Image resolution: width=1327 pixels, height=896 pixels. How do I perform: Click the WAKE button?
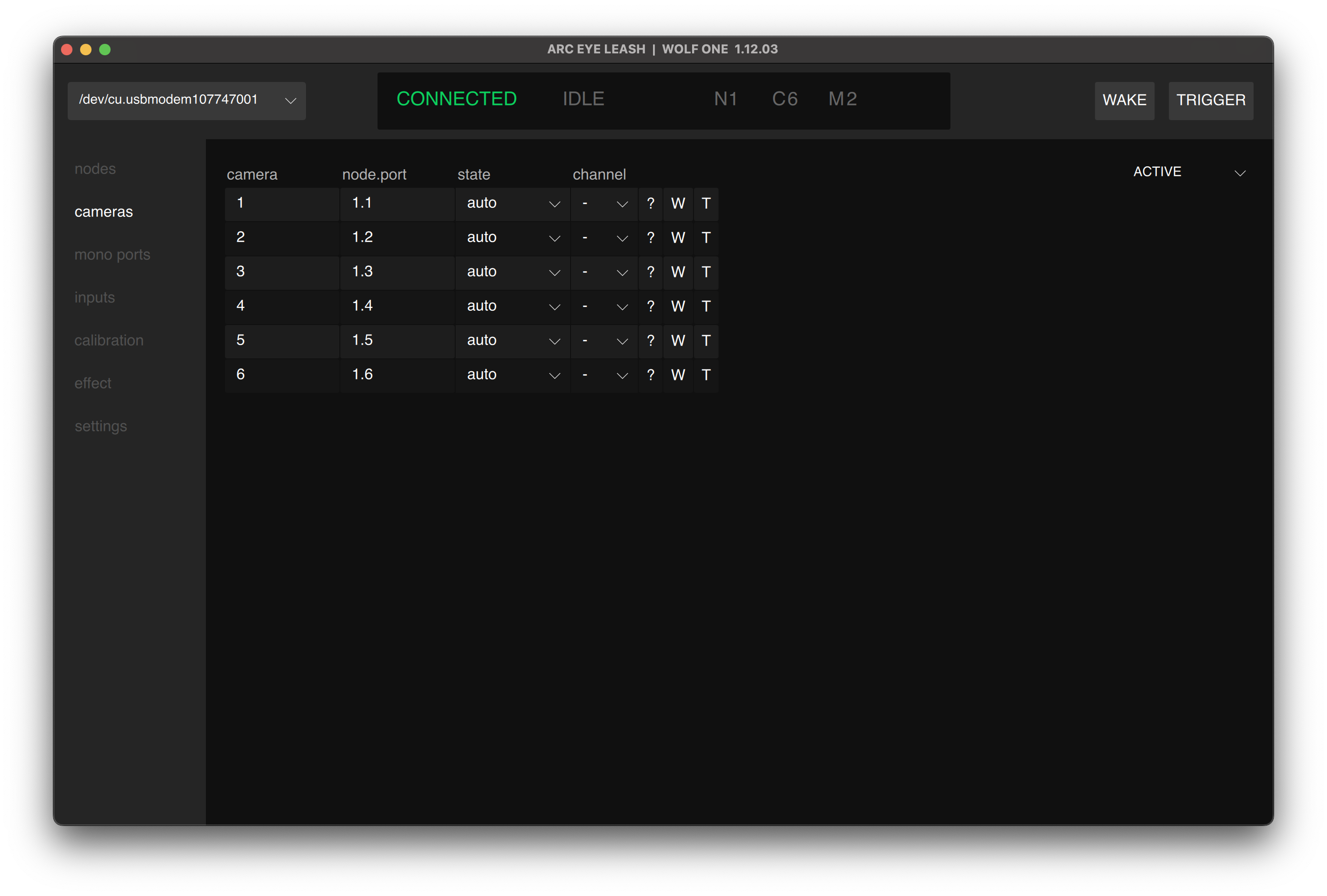(1124, 101)
